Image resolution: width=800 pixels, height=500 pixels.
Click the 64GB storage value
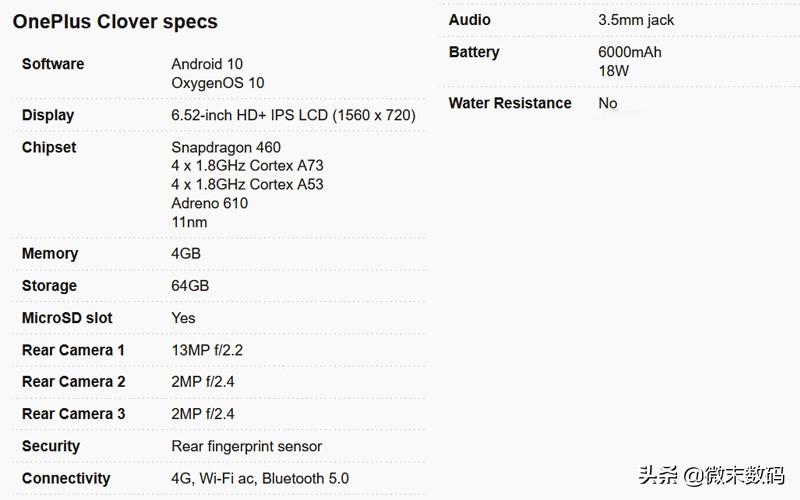click(190, 286)
